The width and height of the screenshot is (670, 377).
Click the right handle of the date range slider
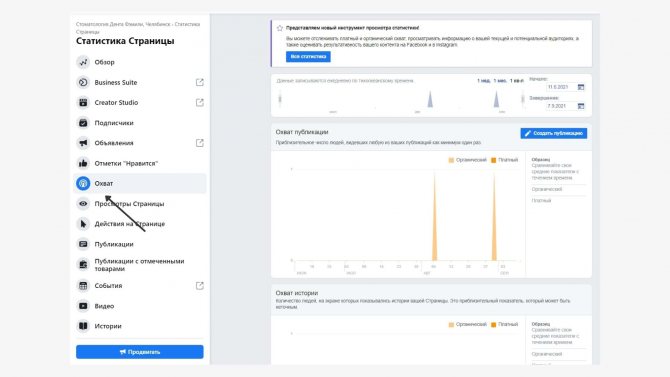[x=523, y=99]
